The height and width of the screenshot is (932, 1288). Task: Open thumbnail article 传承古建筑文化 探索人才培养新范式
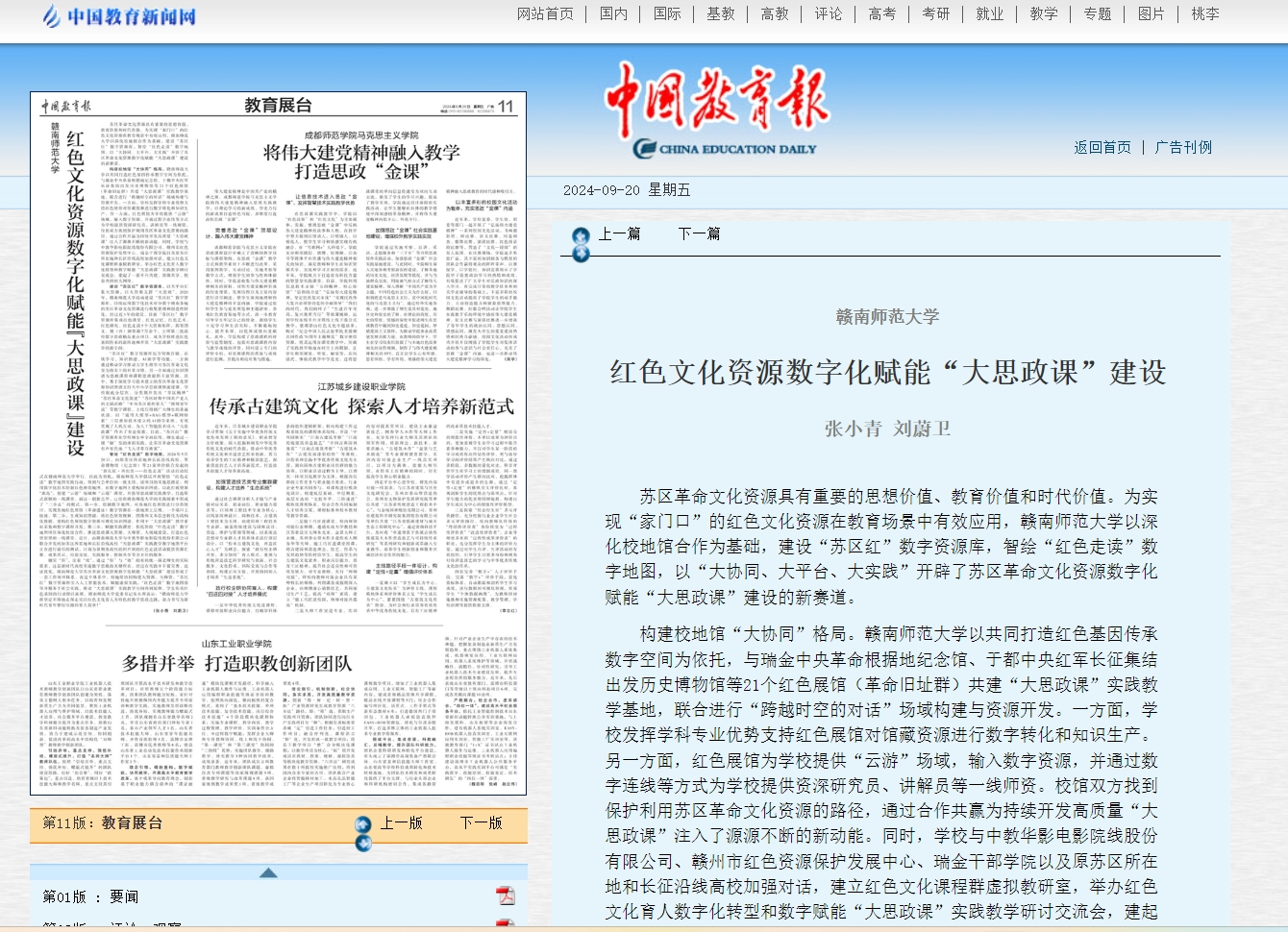[361, 406]
